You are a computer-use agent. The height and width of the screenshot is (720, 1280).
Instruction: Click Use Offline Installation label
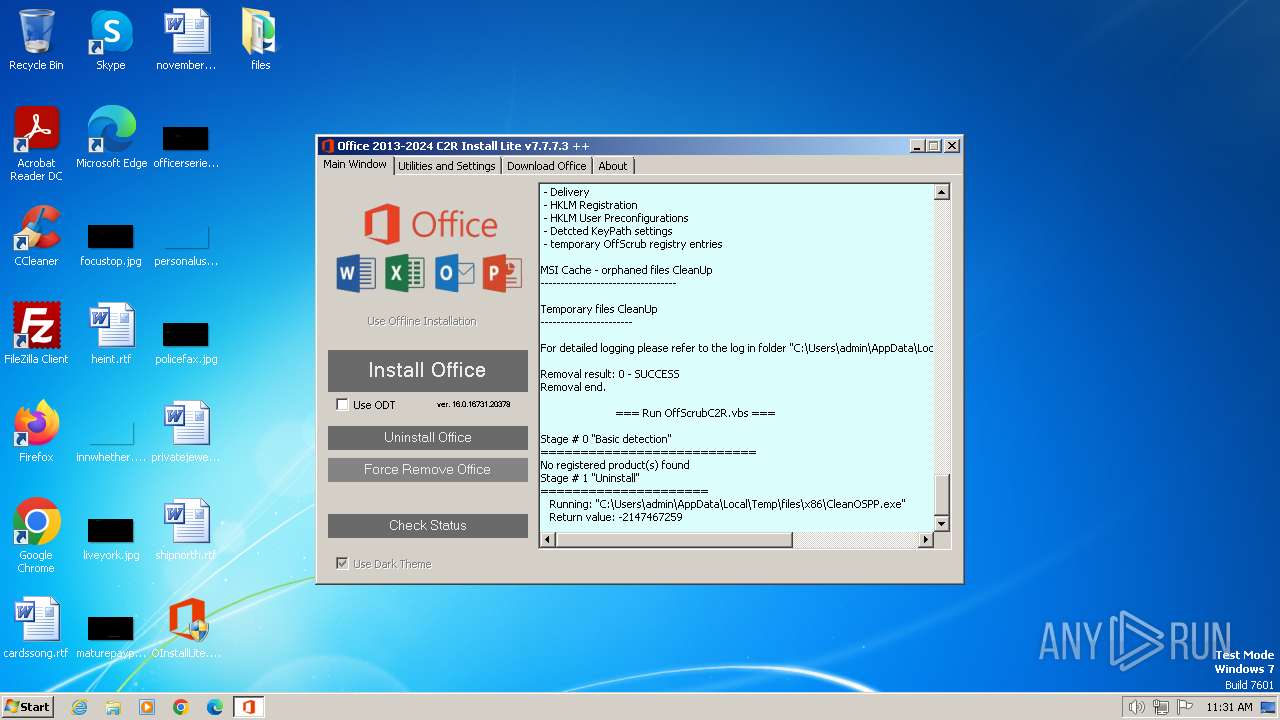coord(422,321)
